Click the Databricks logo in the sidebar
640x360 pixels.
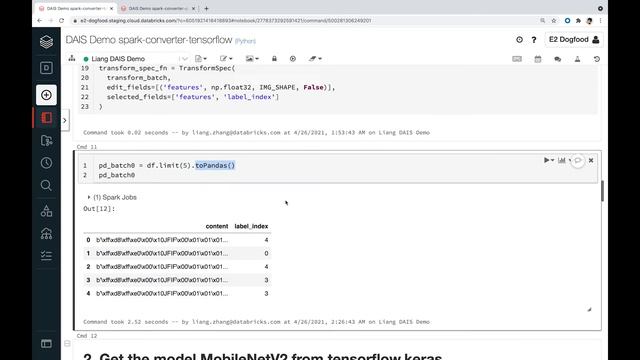pyautogui.click(x=46, y=42)
